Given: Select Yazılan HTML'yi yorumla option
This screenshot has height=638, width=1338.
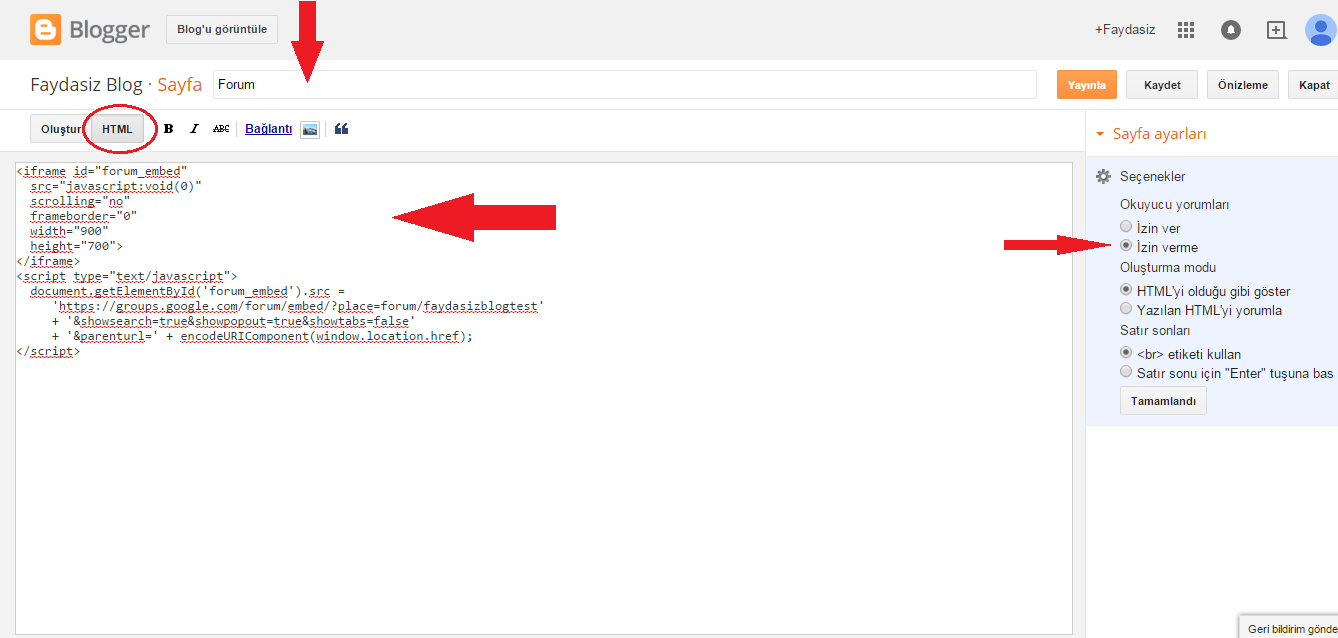Looking at the screenshot, I should click(x=1127, y=309).
